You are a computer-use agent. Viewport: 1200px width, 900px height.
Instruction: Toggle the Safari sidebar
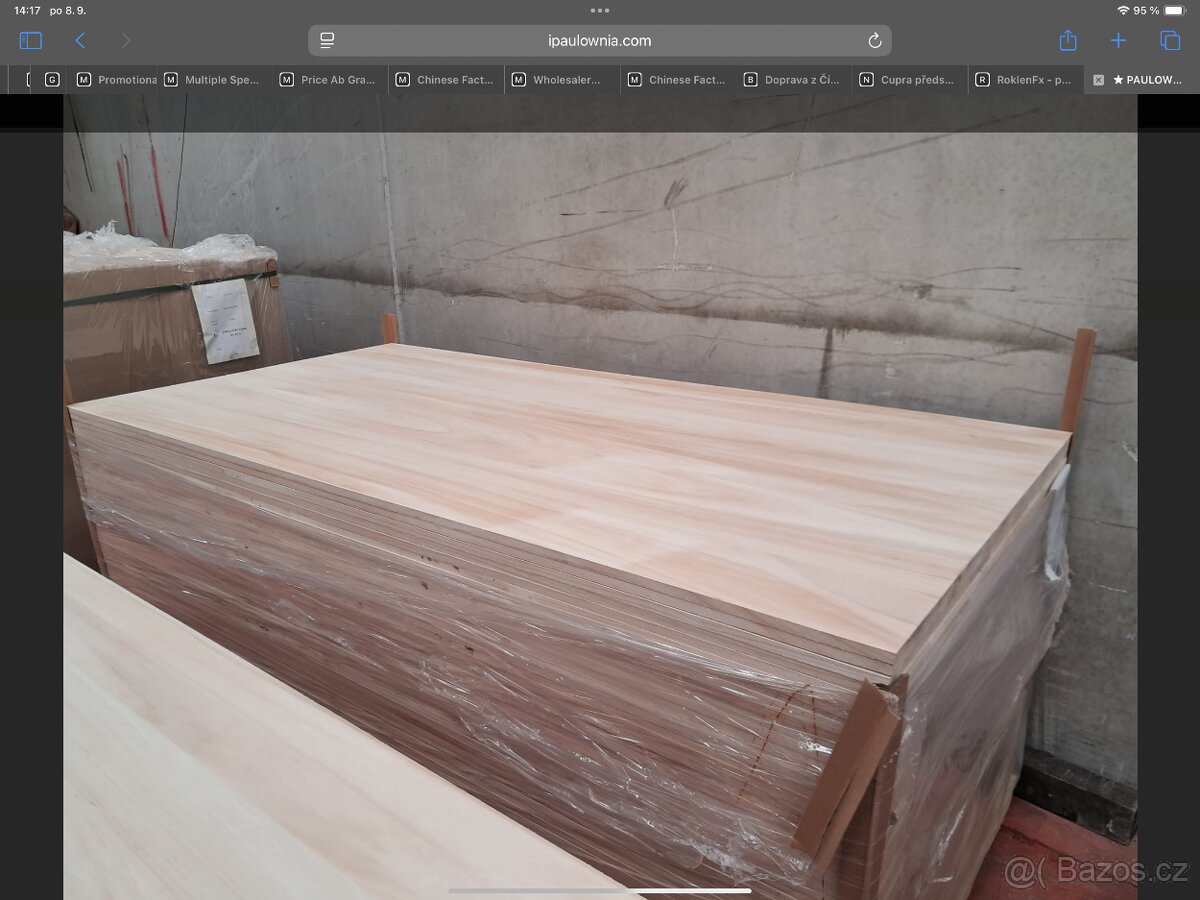[x=31, y=41]
